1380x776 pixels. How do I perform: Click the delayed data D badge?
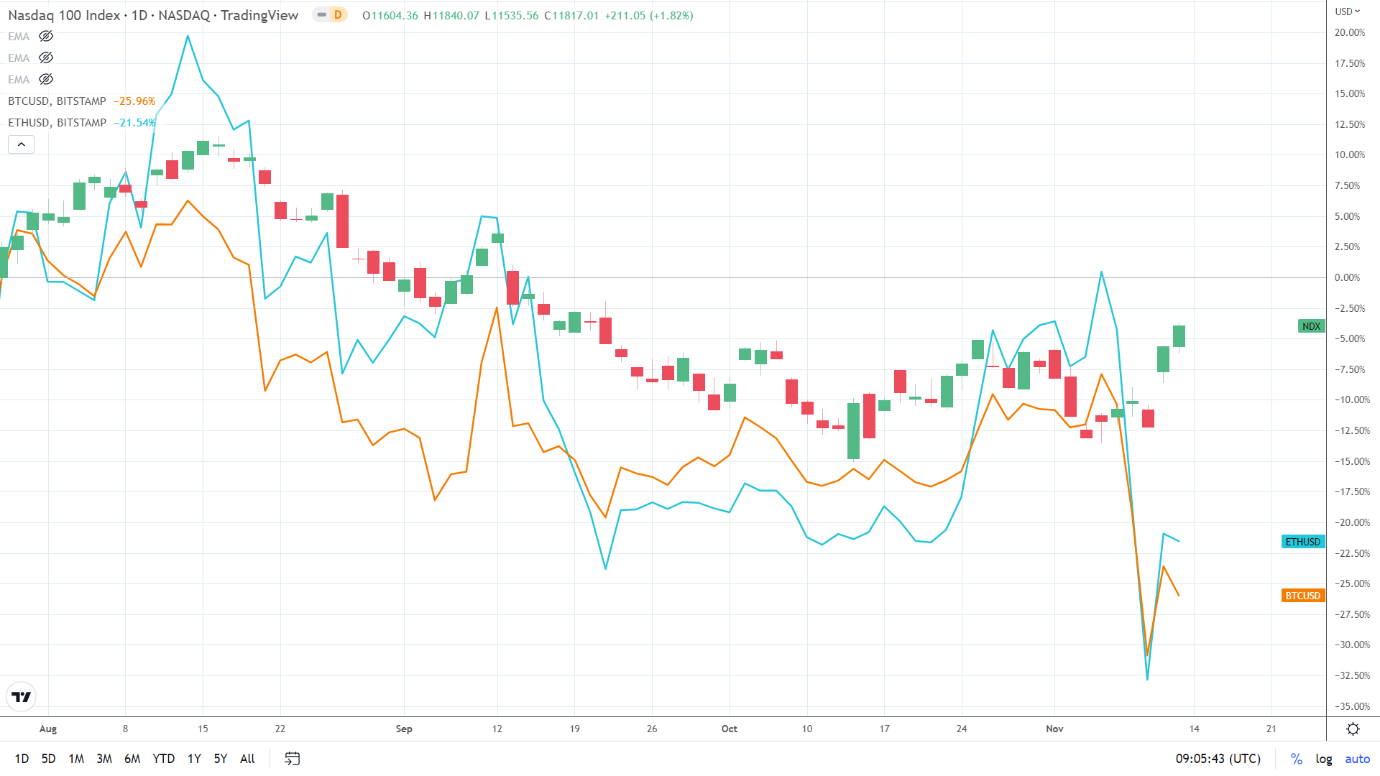tap(338, 15)
